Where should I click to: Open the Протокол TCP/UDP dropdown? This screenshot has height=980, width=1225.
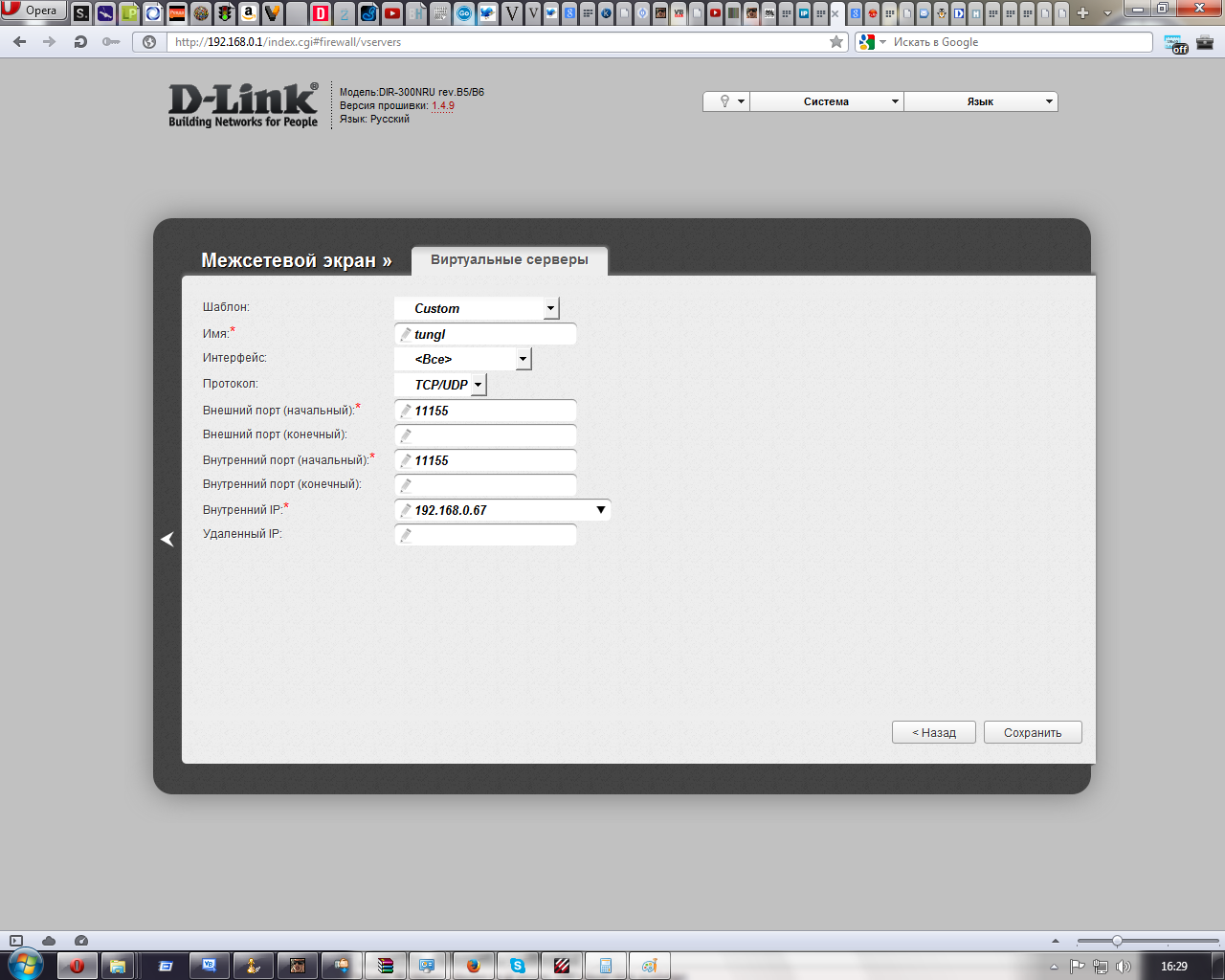coord(478,385)
